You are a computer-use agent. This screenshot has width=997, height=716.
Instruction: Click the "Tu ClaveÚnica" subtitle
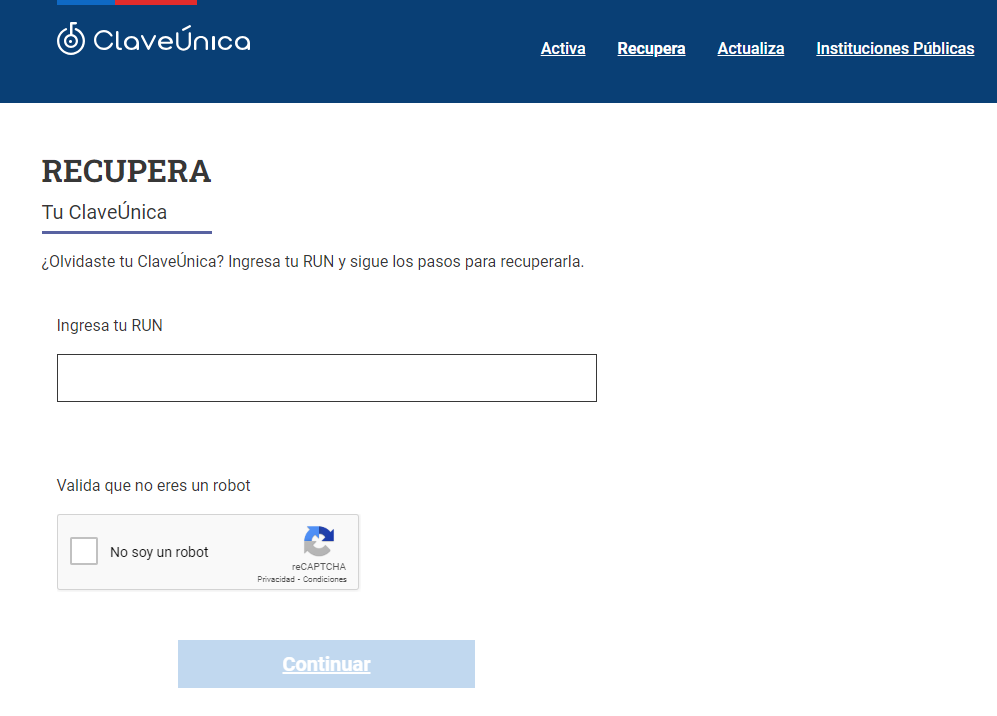(104, 212)
